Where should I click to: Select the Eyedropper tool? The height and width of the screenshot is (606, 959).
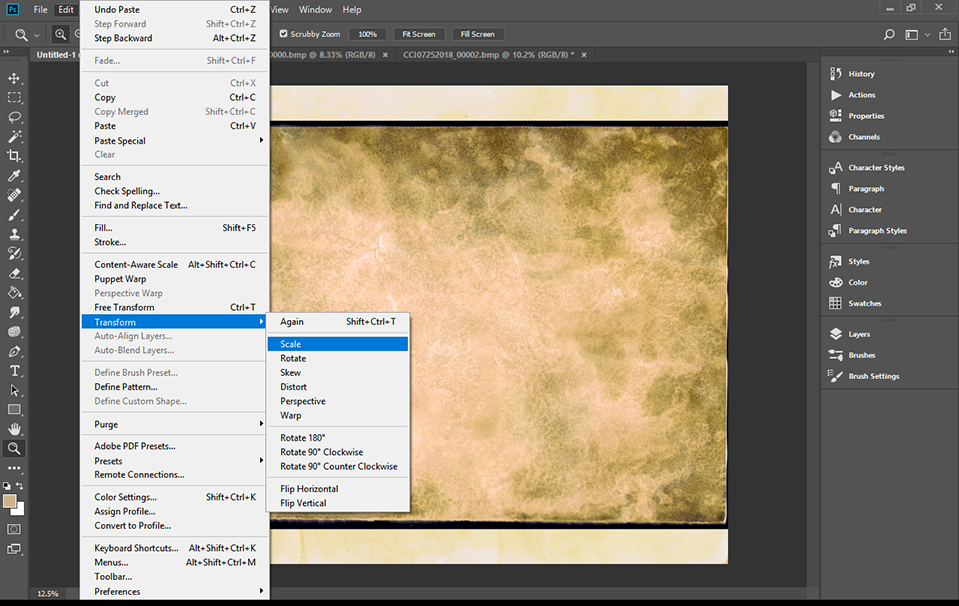pos(14,176)
